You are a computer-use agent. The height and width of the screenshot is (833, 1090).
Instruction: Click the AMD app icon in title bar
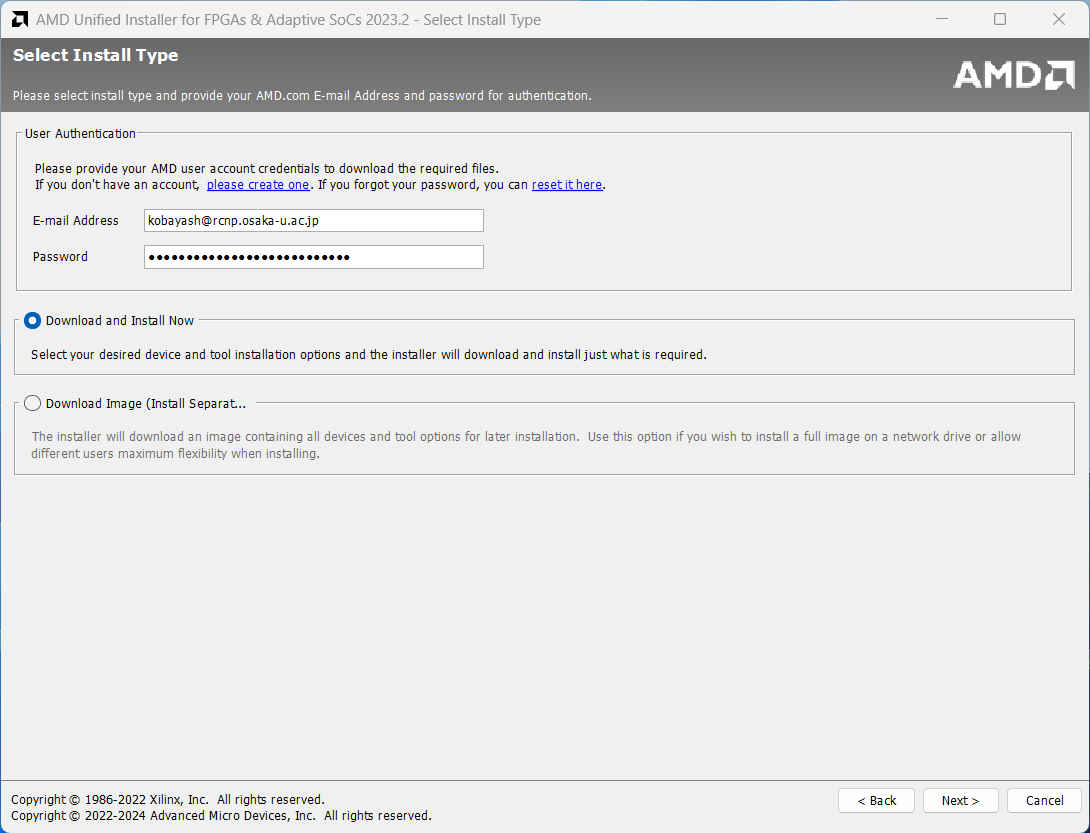coord(19,20)
